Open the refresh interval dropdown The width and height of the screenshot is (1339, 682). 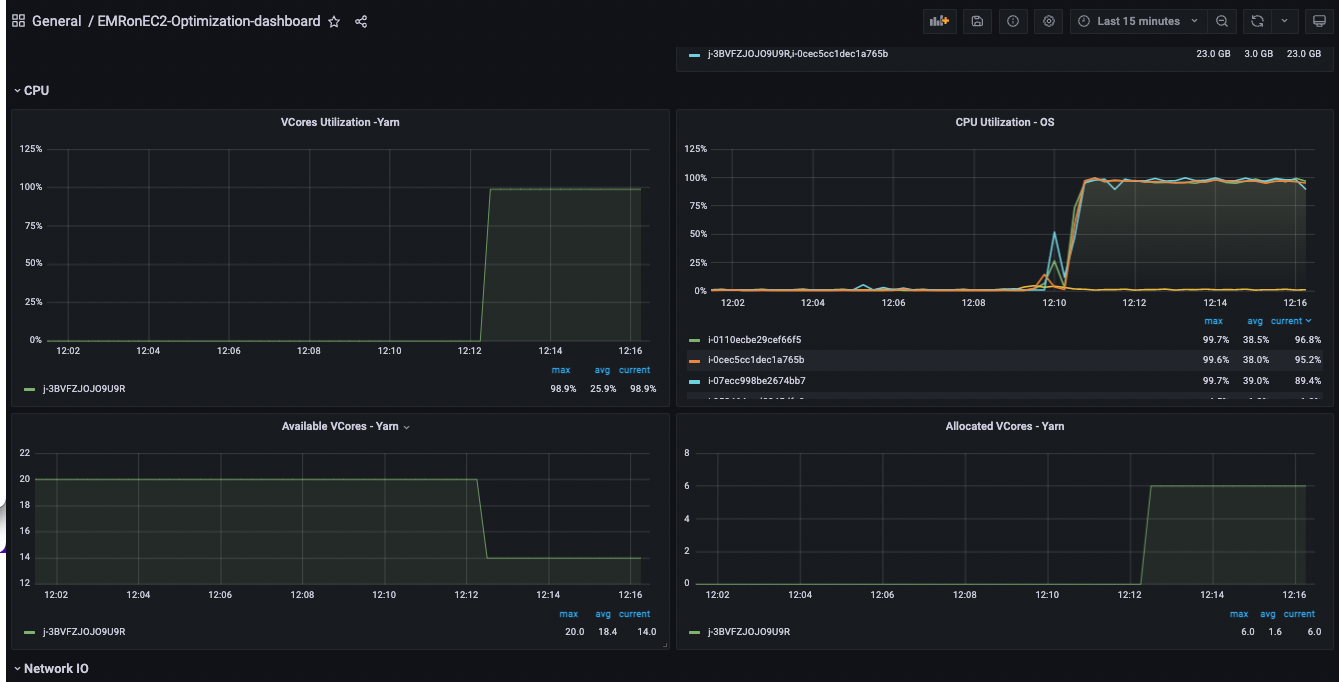pyautogui.click(x=1285, y=21)
